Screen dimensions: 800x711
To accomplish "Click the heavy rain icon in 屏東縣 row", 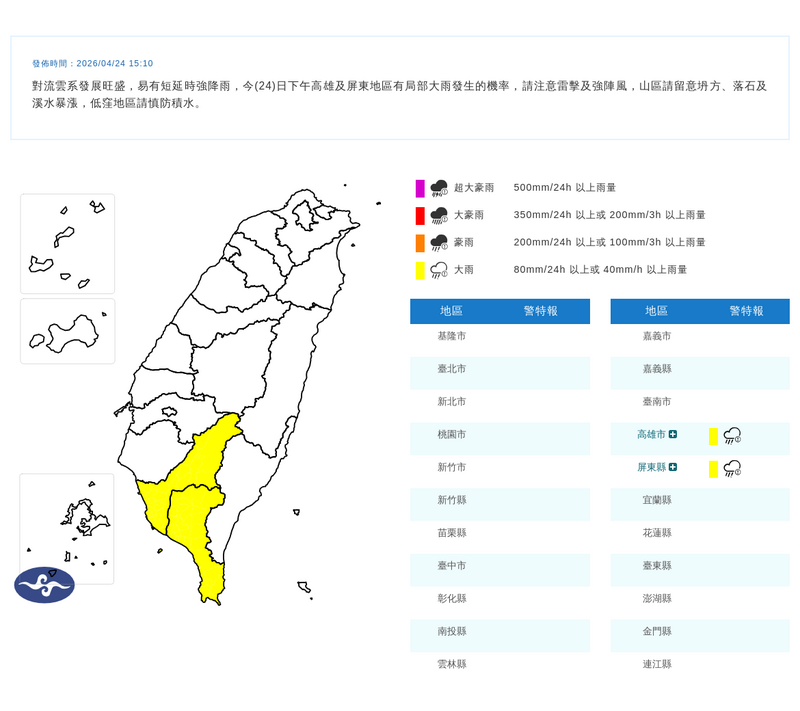I will click(x=732, y=468).
